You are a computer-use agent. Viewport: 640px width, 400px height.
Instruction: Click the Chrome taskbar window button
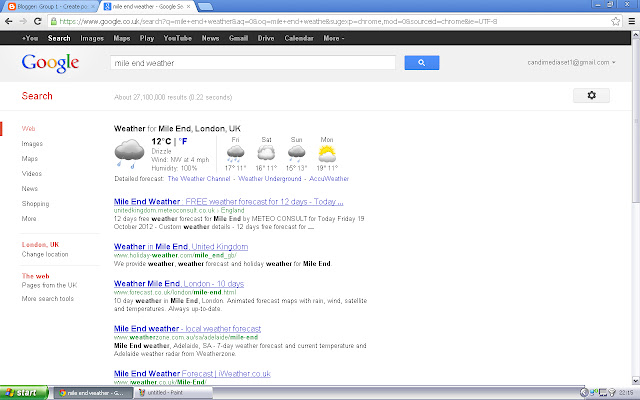click(x=93, y=393)
